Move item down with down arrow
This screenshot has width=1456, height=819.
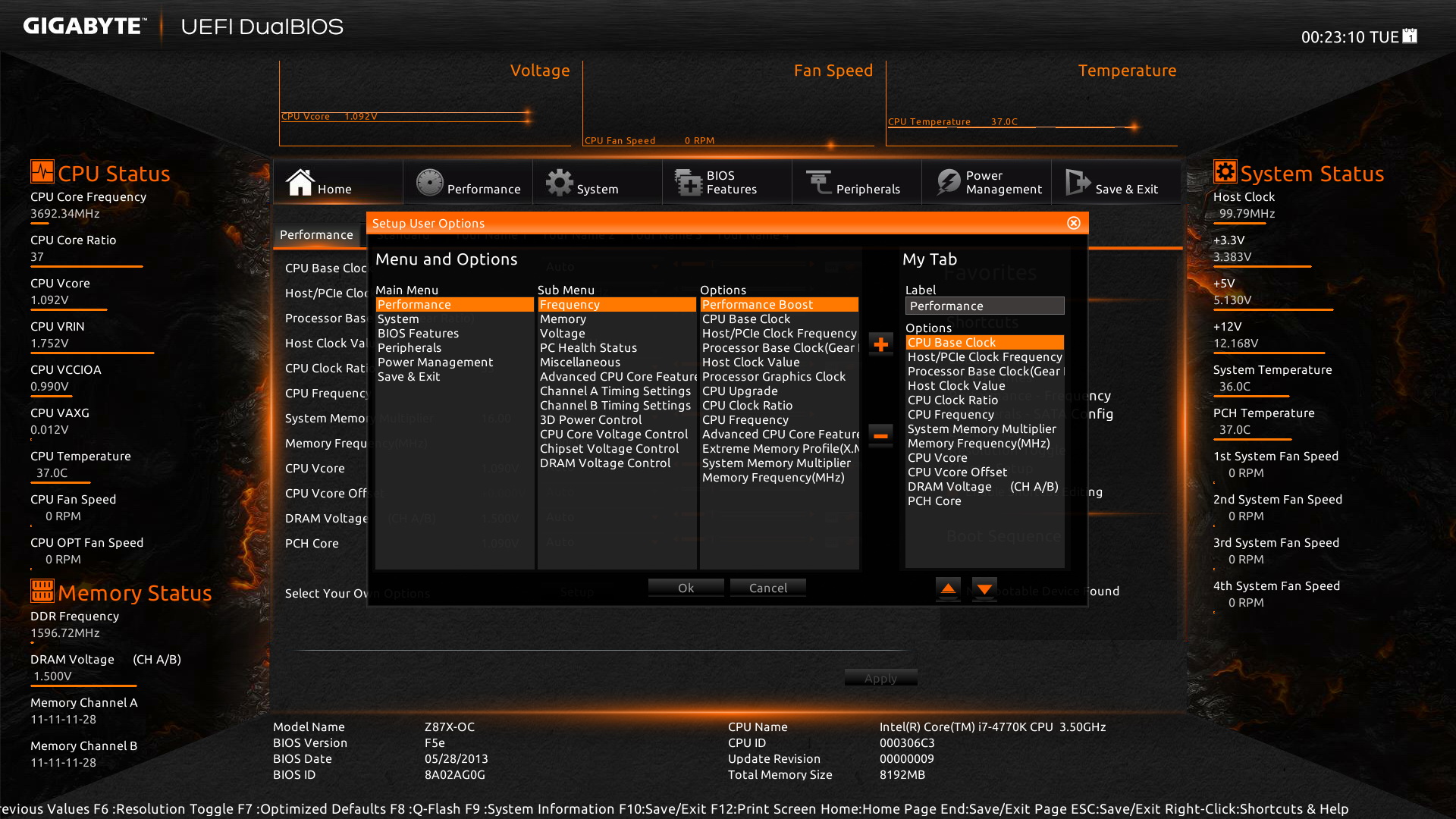(984, 588)
